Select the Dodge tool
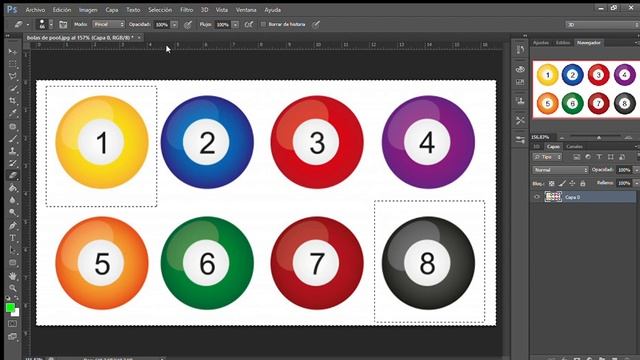Screen dimensions: 640x360 click(x=13, y=213)
